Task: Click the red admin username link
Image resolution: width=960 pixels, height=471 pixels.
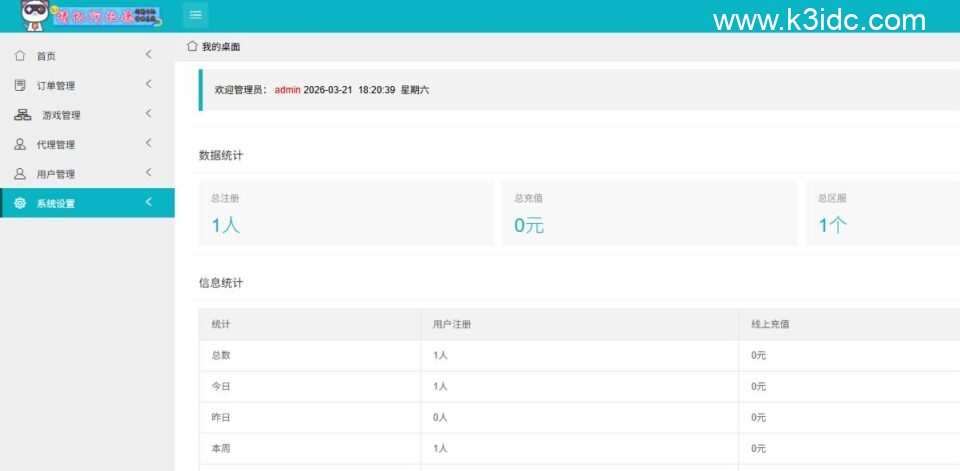Action: point(287,90)
